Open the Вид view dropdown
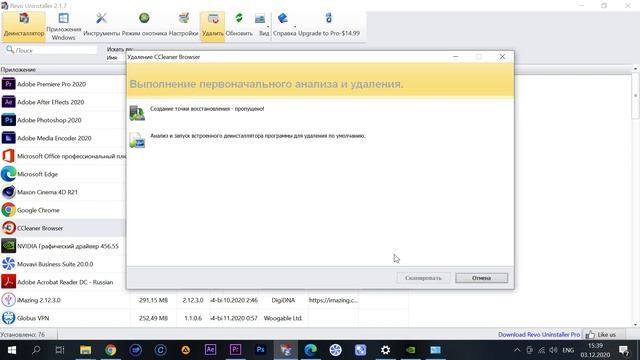This screenshot has height=360, width=640. pos(264,26)
